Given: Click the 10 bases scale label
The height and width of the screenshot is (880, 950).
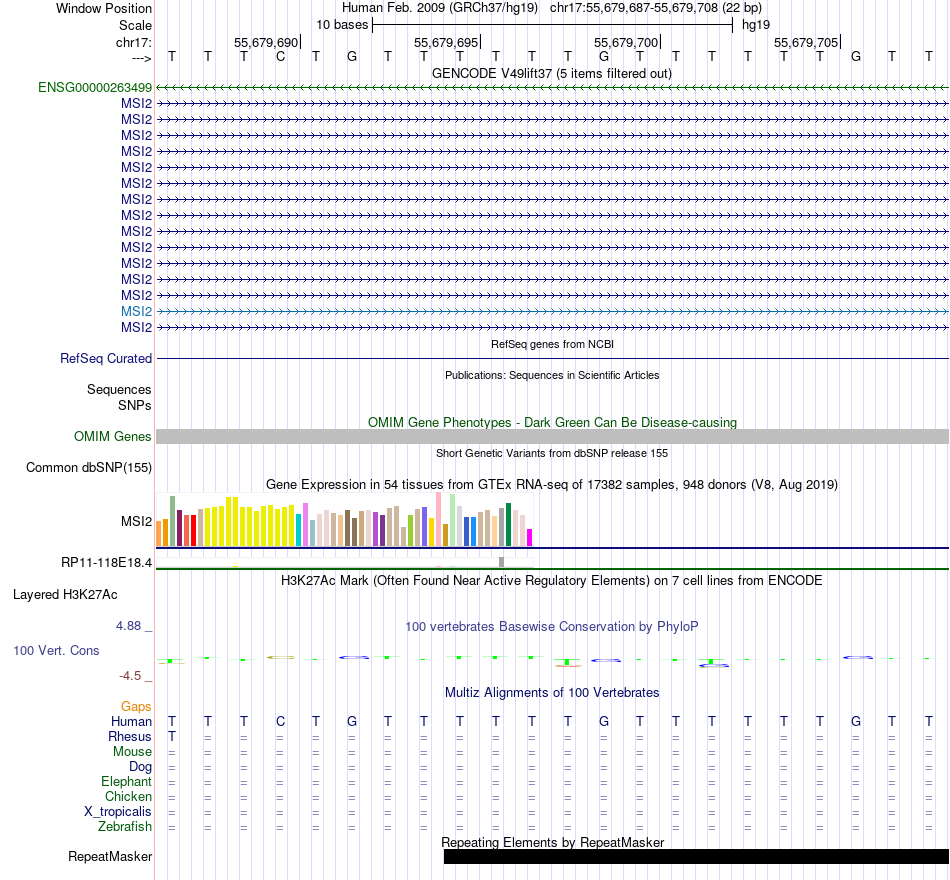Looking at the screenshot, I should coord(342,25).
